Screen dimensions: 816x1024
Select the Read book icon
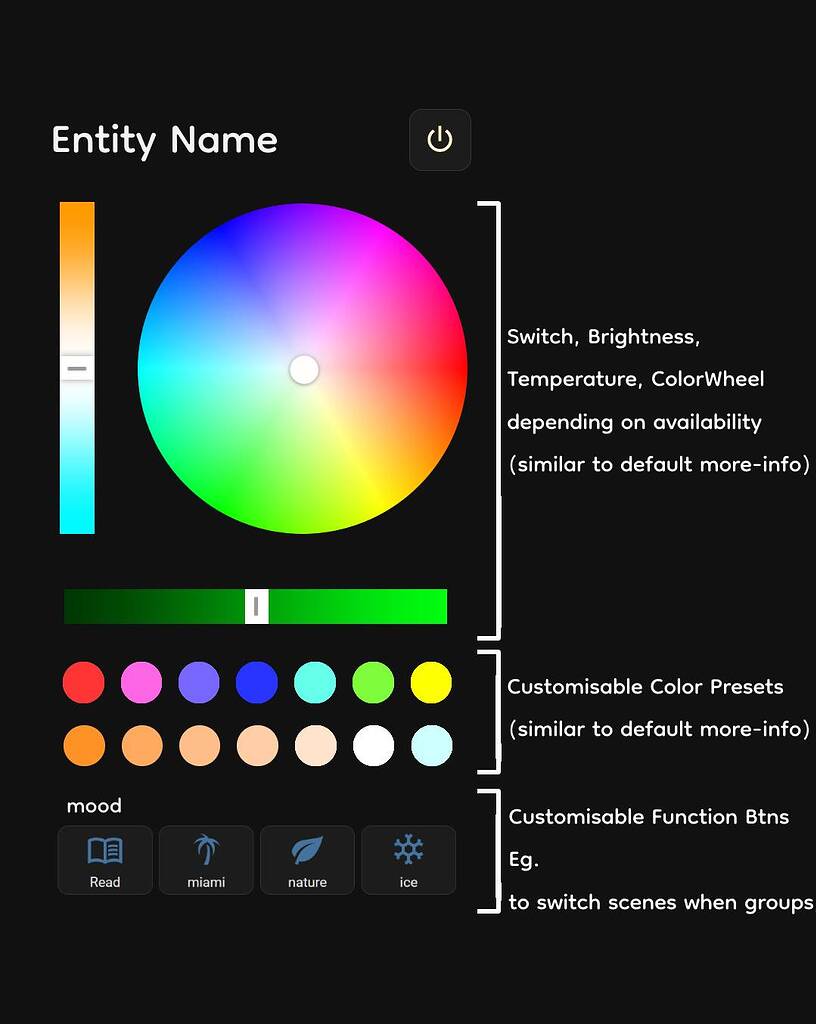[x=104, y=850]
